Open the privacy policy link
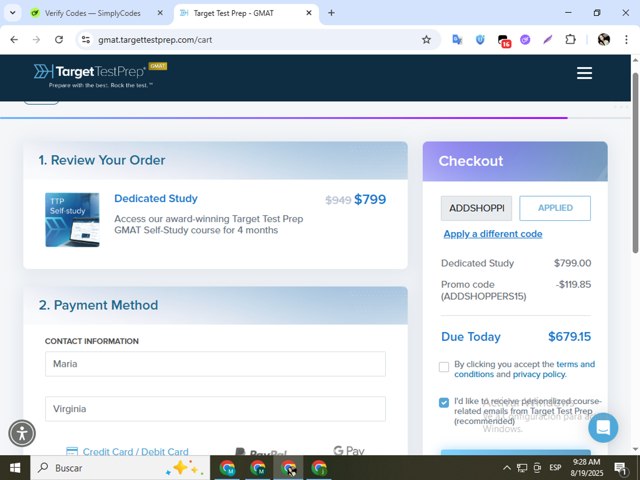 tap(539, 374)
